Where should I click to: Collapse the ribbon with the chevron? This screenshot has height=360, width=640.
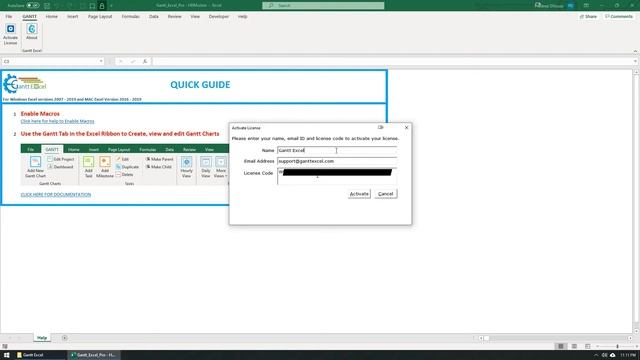[x=635, y=51]
